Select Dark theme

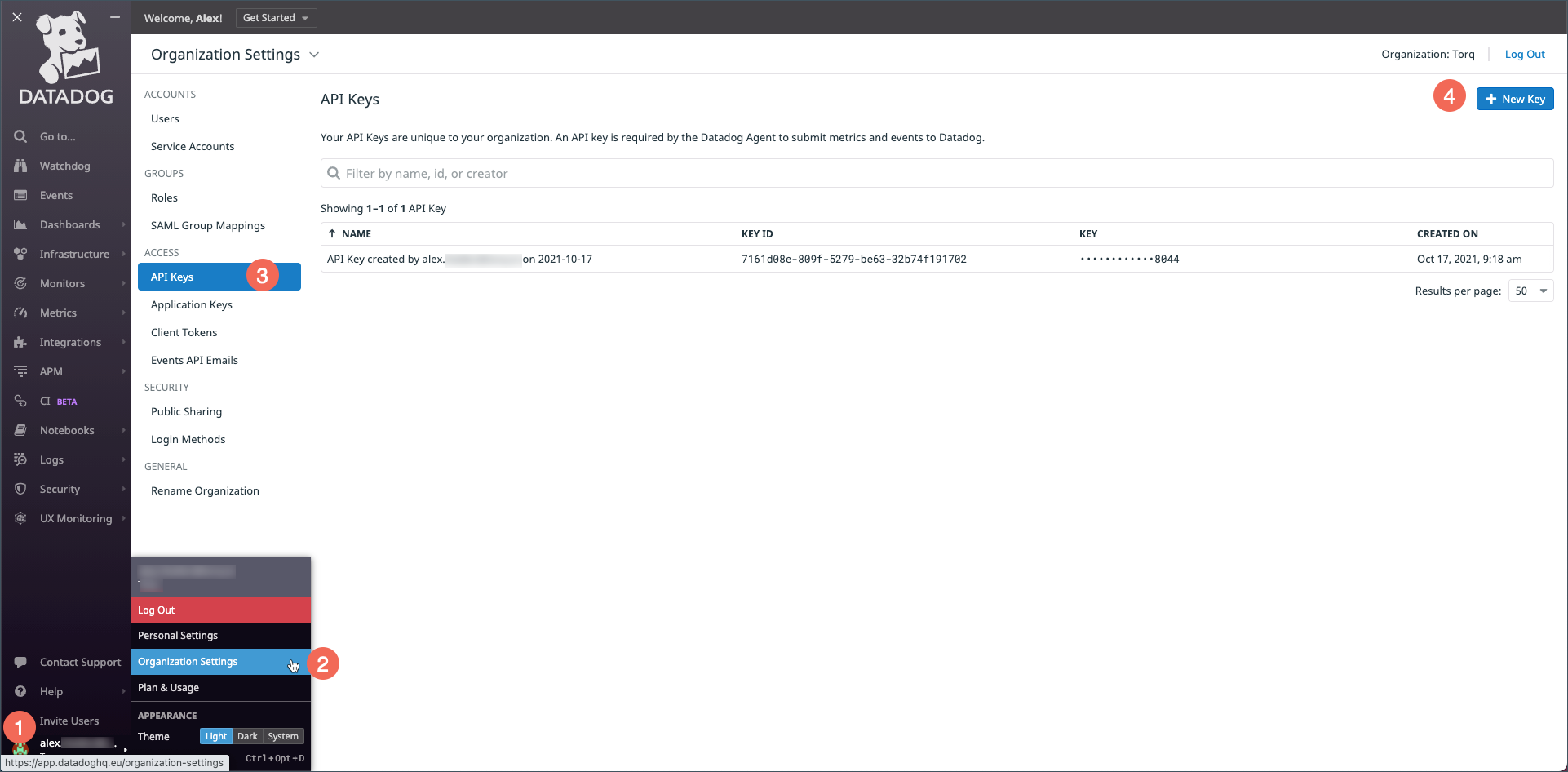pyautogui.click(x=247, y=736)
